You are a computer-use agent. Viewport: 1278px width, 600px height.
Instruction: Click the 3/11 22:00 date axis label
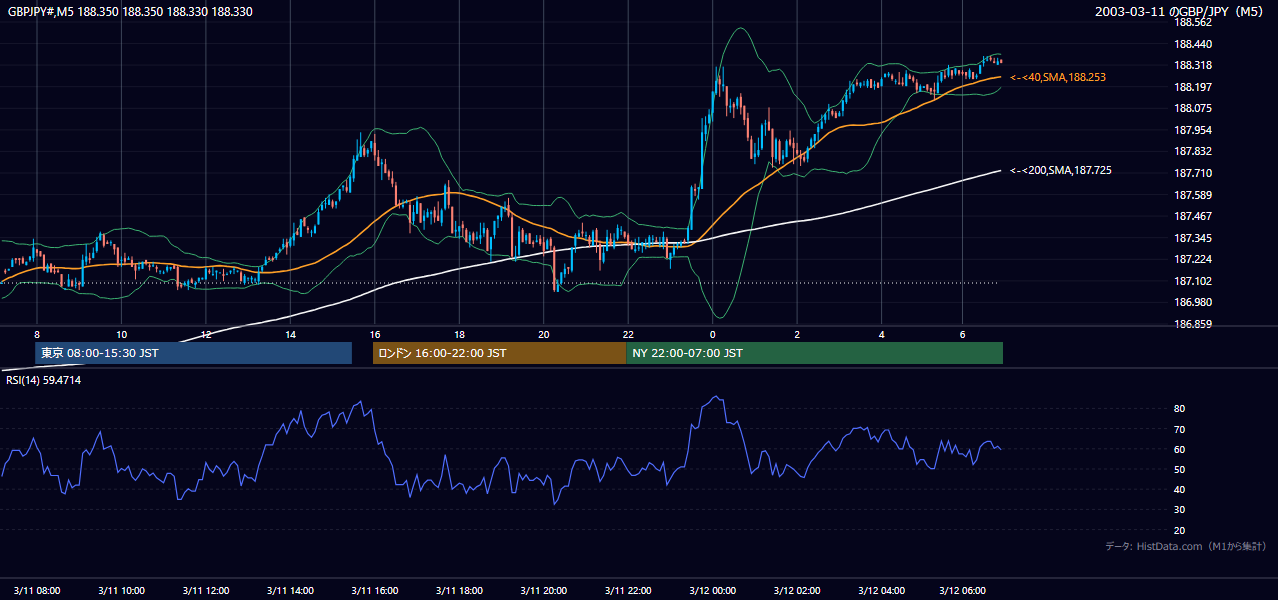[x=628, y=590]
